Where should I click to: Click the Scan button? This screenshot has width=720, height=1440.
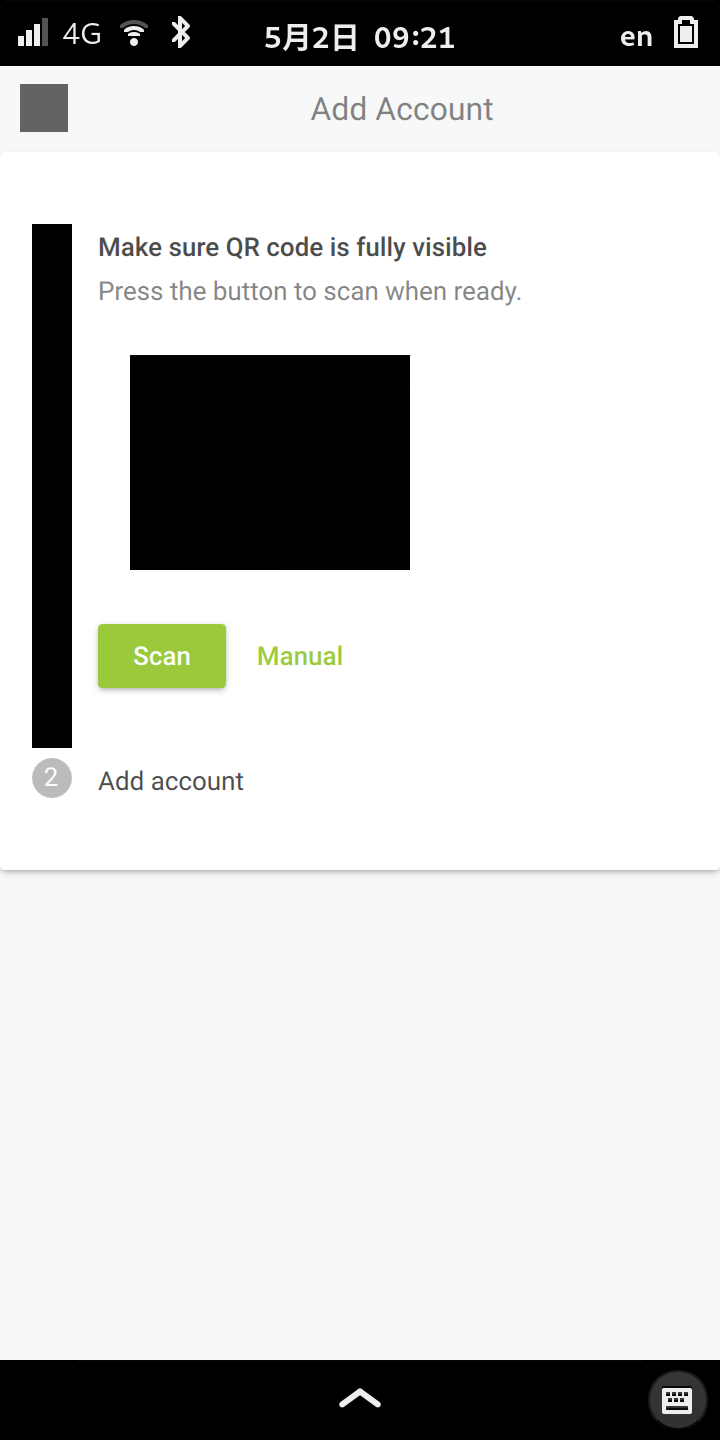(x=162, y=656)
